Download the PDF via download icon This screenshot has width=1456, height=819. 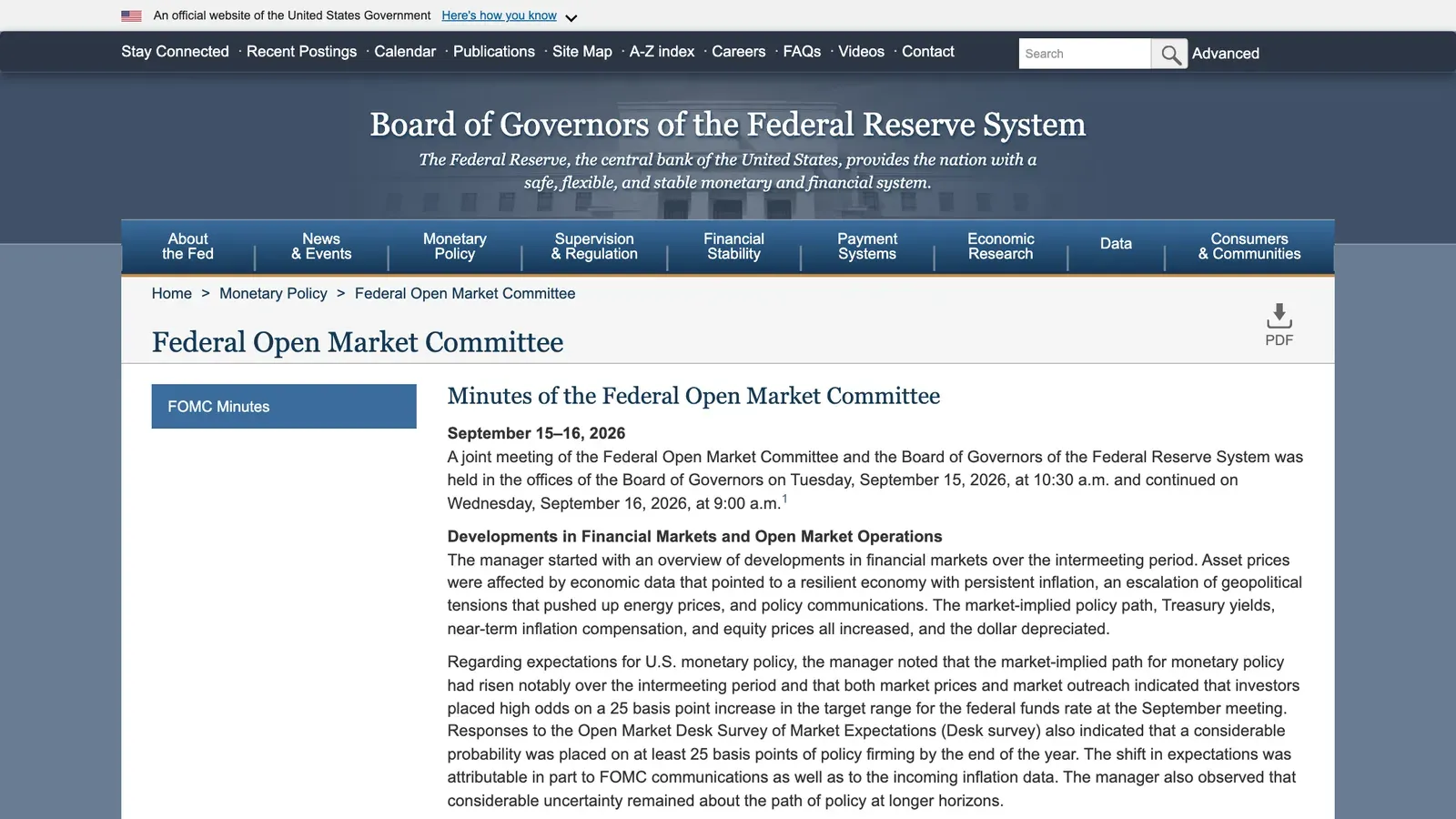pos(1279,325)
